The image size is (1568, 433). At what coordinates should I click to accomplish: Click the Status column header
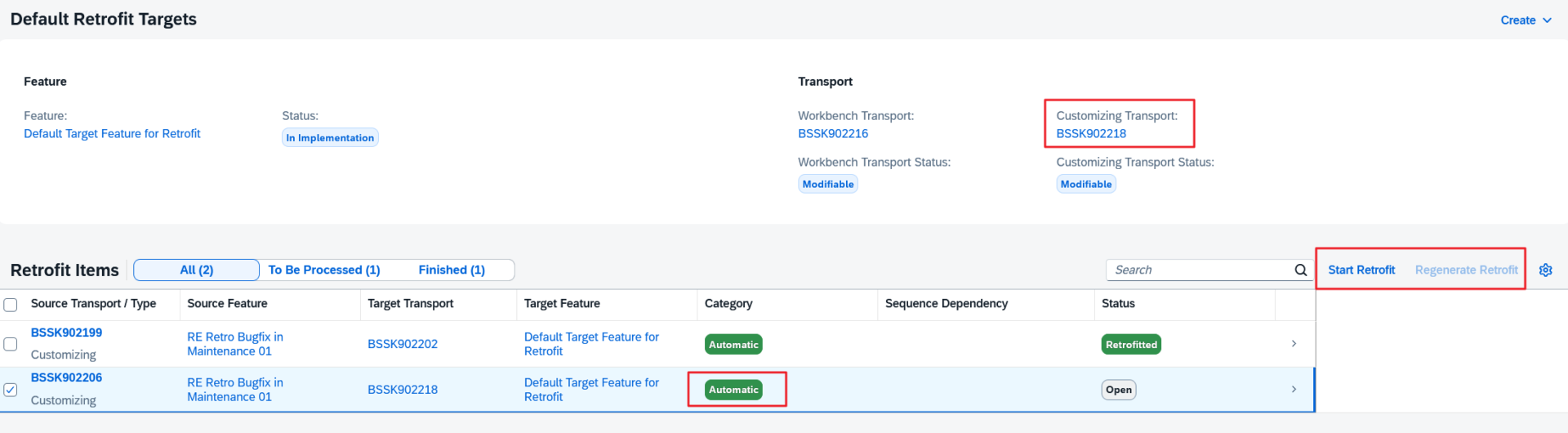1118,304
